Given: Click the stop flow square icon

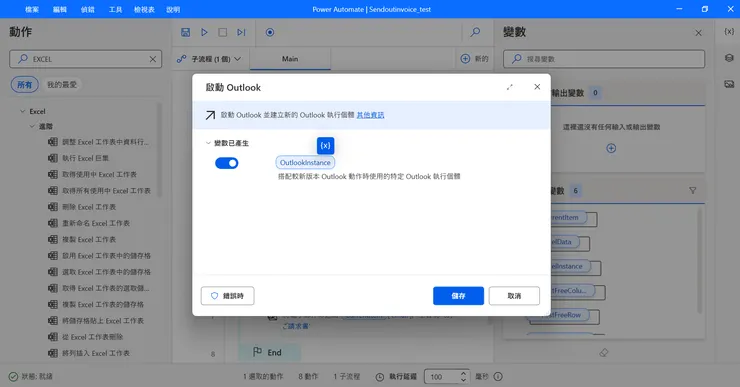Looking at the screenshot, I should pyautogui.click(x=223, y=32).
